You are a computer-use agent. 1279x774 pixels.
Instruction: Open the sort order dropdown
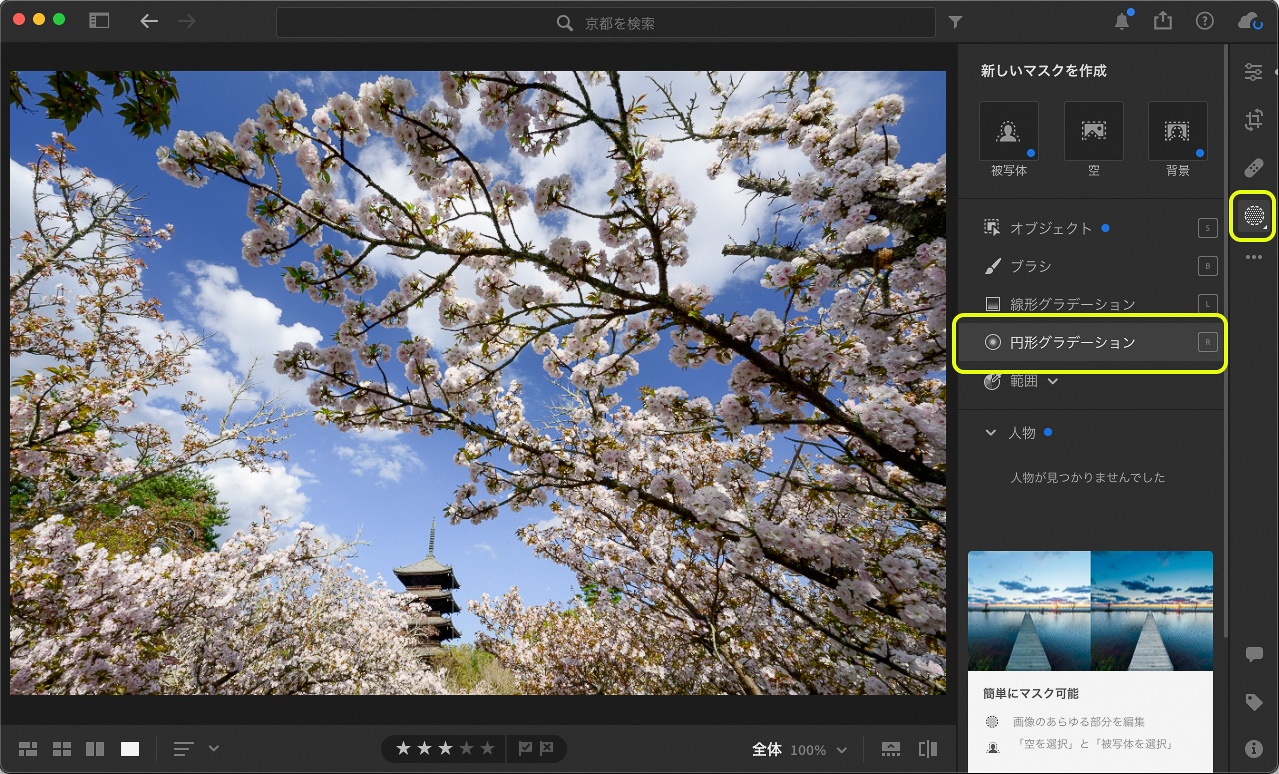(x=196, y=748)
